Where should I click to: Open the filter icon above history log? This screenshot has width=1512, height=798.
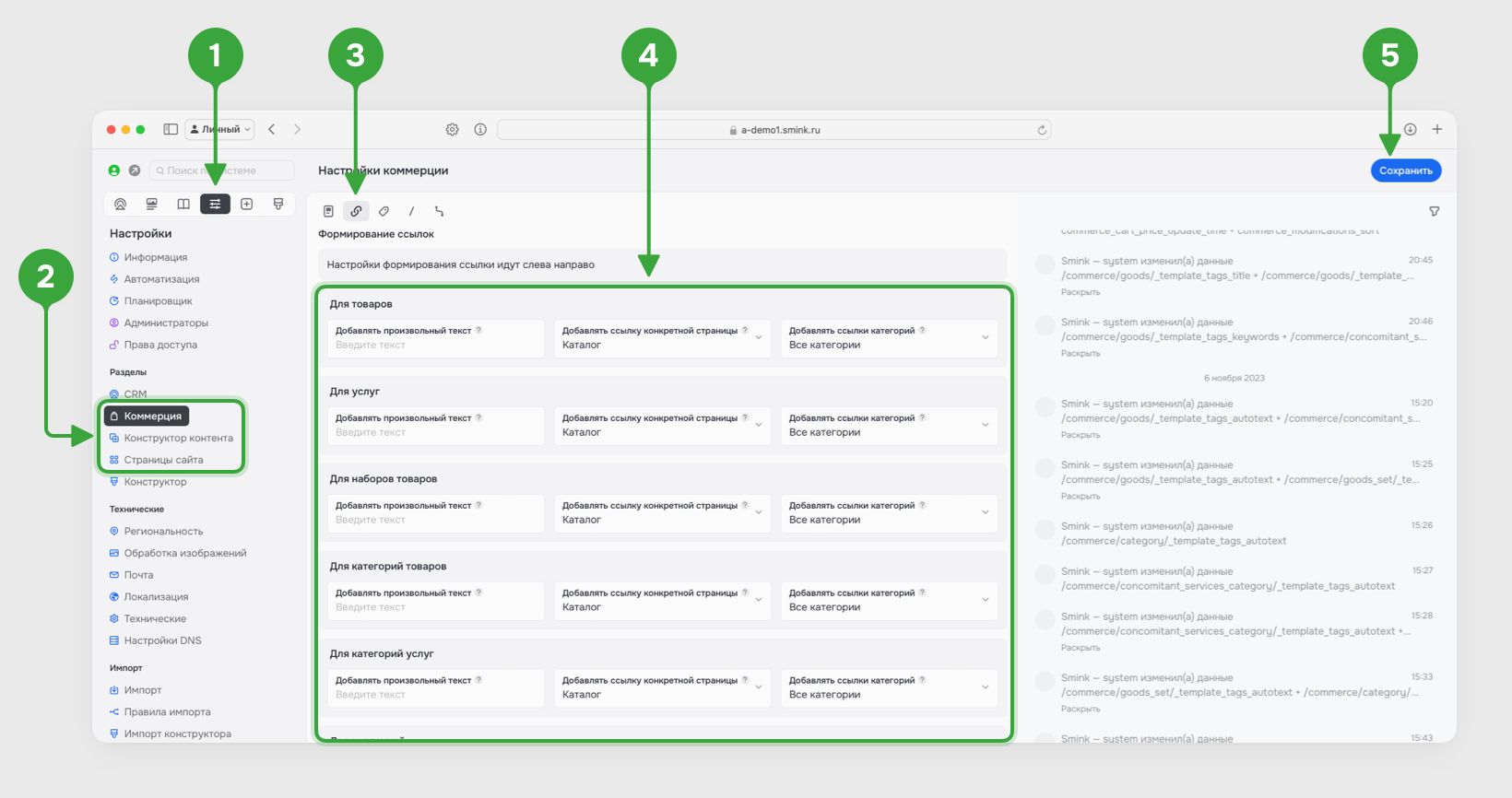tap(1434, 211)
